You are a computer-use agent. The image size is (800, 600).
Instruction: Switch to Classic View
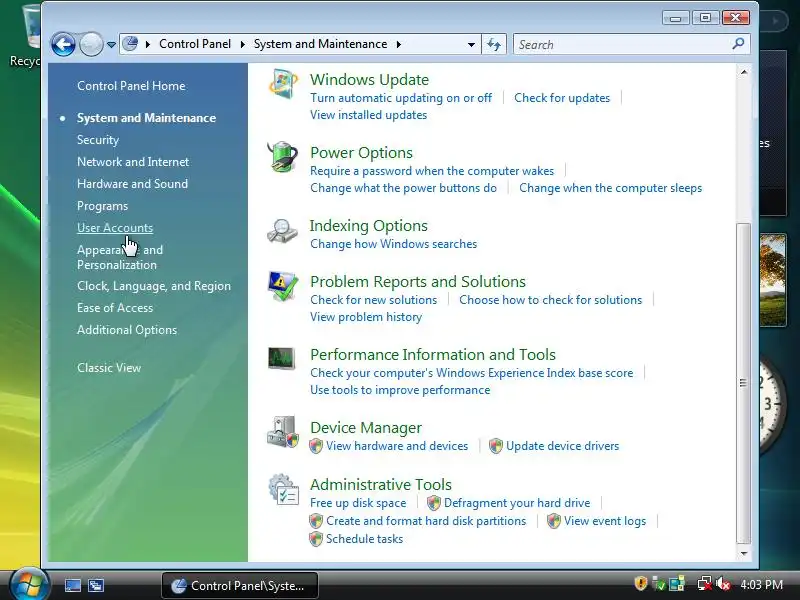pyautogui.click(x=109, y=368)
